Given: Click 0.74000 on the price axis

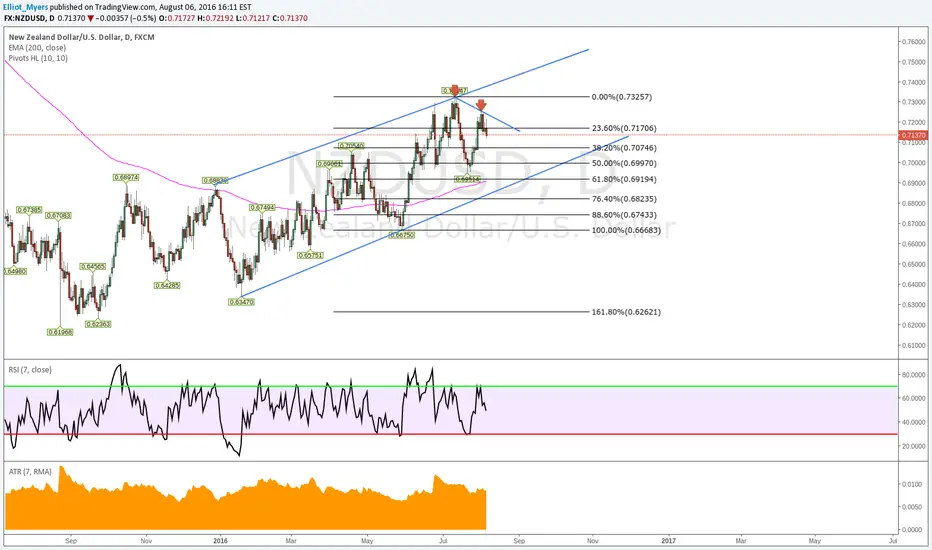Looking at the screenshot, I should pos(914,82).
